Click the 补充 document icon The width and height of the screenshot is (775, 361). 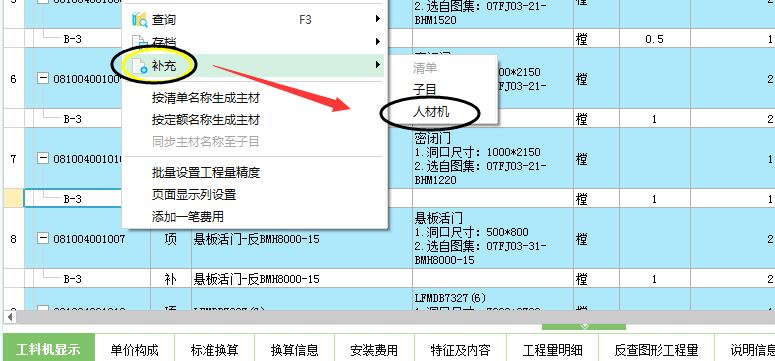coord(140,65)
